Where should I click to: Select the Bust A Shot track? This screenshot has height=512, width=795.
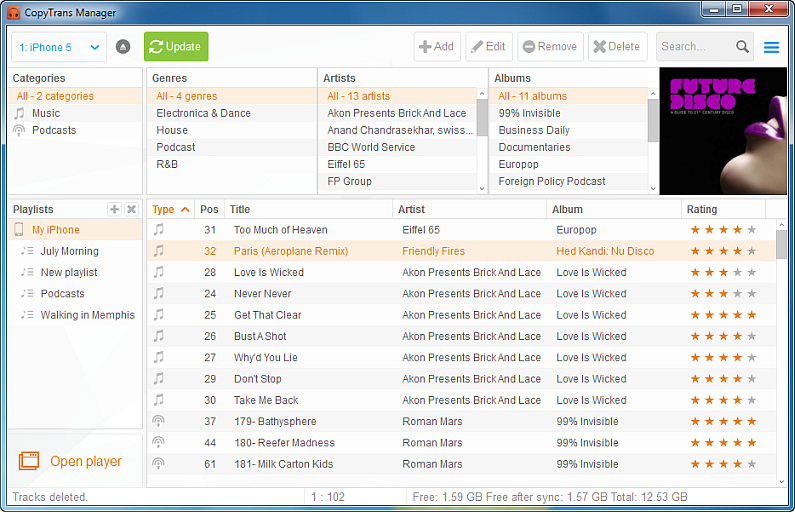point(461,336)
